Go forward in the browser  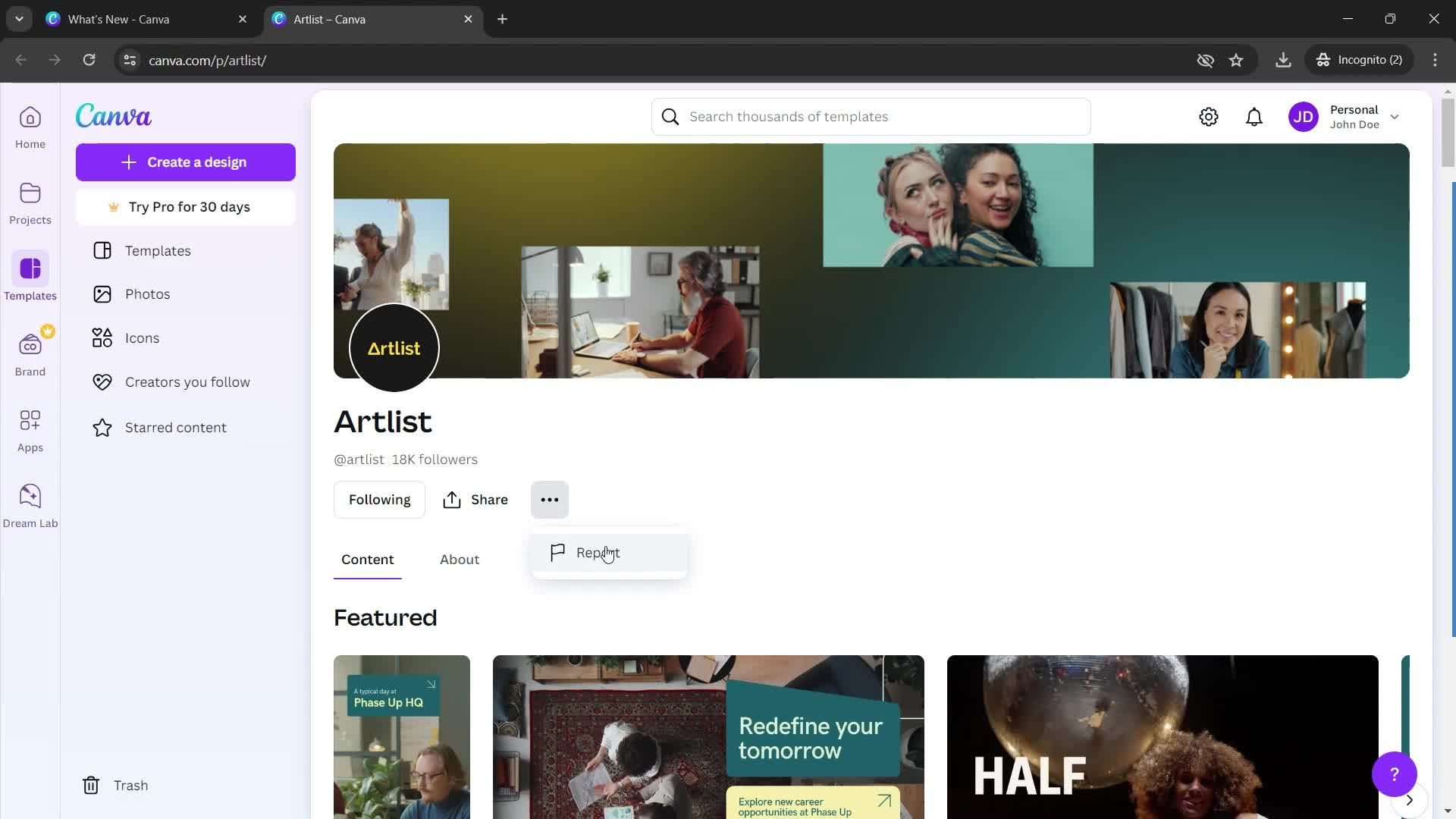[x=55, y=60]
